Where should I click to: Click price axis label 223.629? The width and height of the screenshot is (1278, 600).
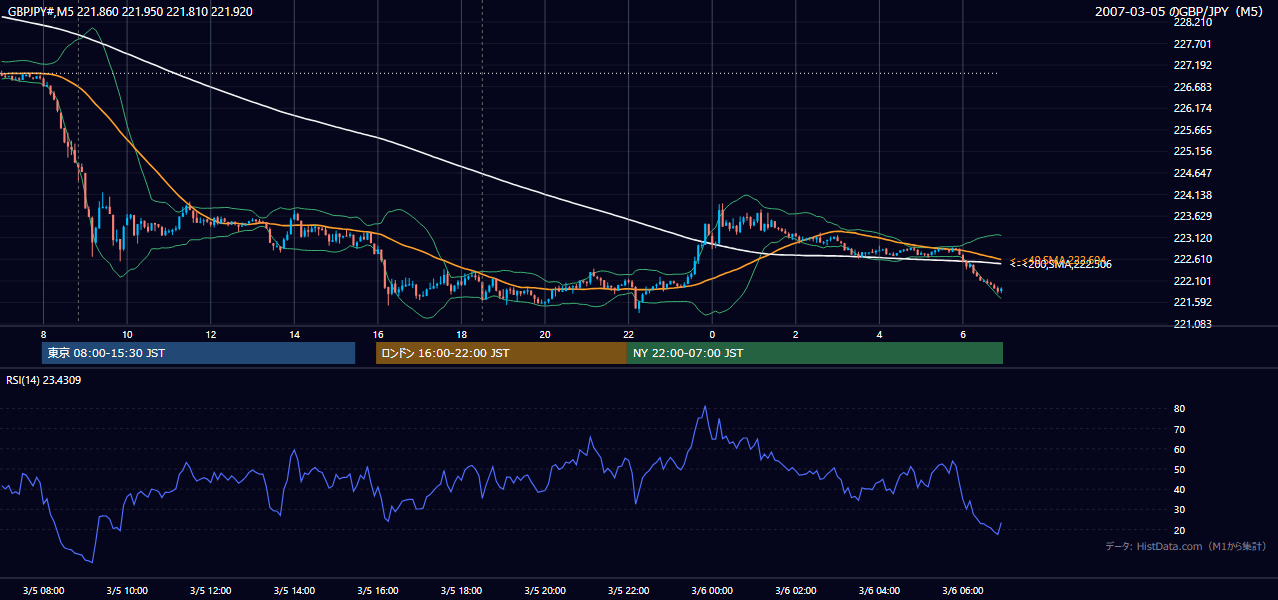pos(1191,216)
